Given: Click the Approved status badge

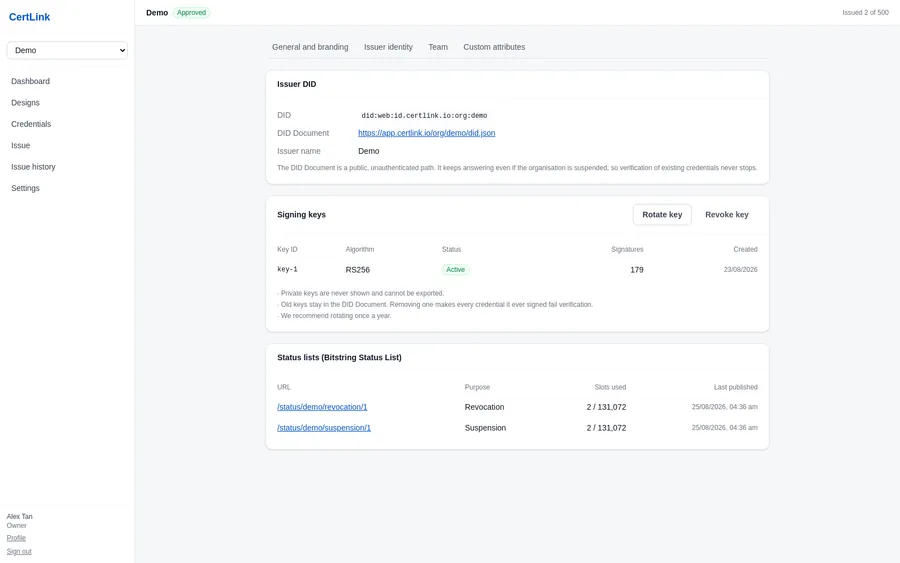Looking at the screenshot, I should point(191,13).
